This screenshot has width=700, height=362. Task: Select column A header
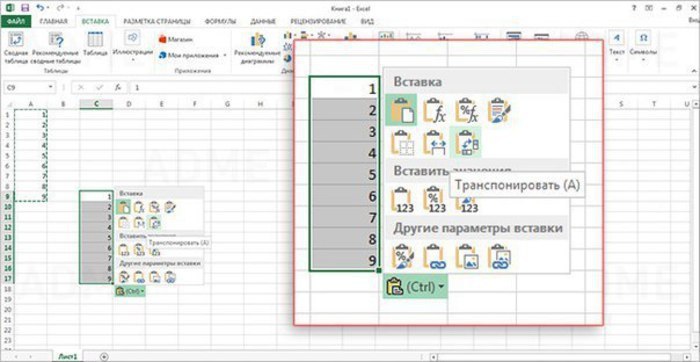[x=31, y=104]
